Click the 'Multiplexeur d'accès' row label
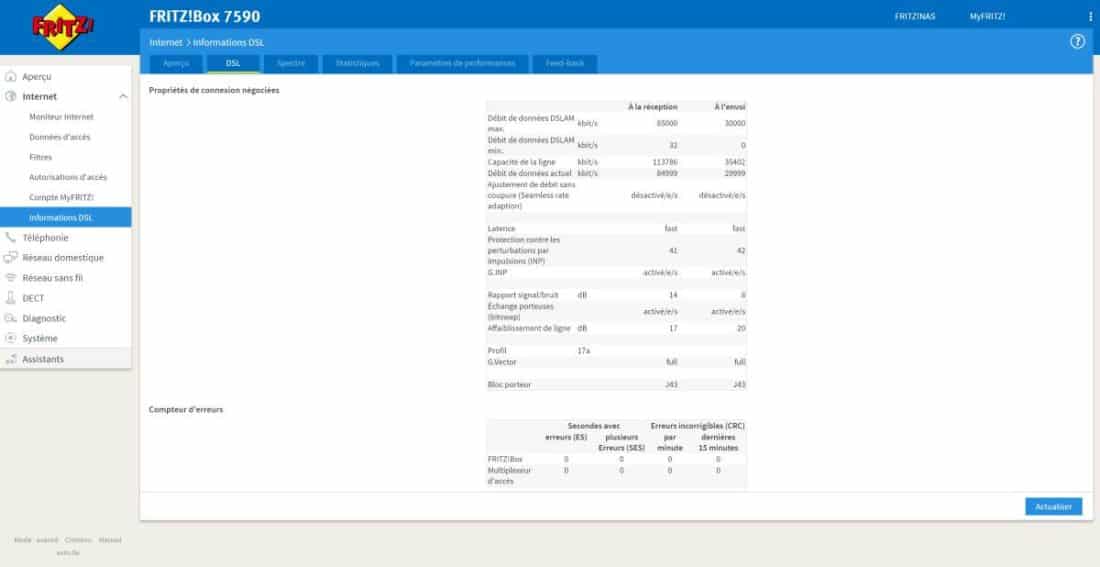1100x567 pixels. click(509, 476)
